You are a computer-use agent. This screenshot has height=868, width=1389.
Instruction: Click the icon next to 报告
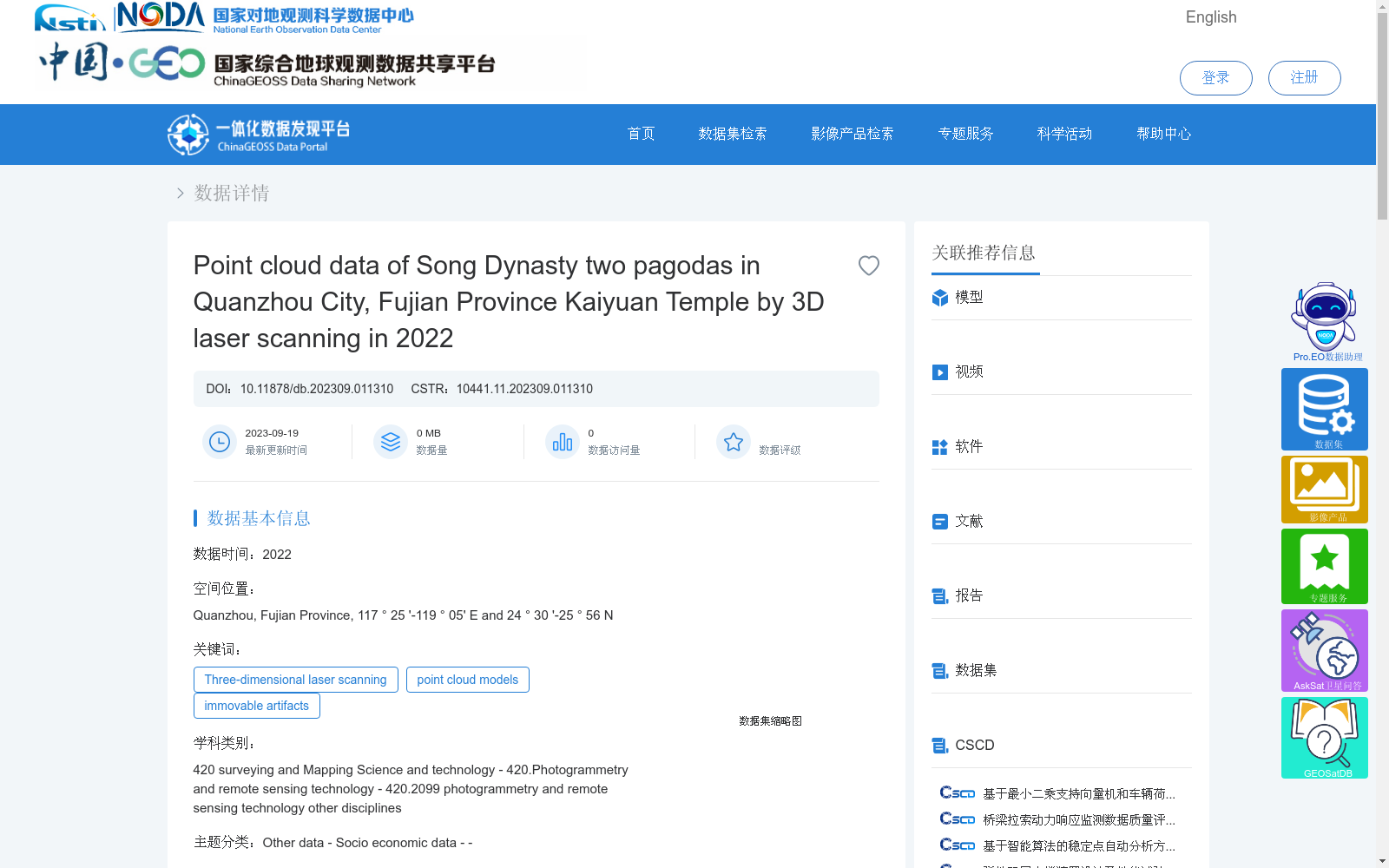[x=939, y=596]
